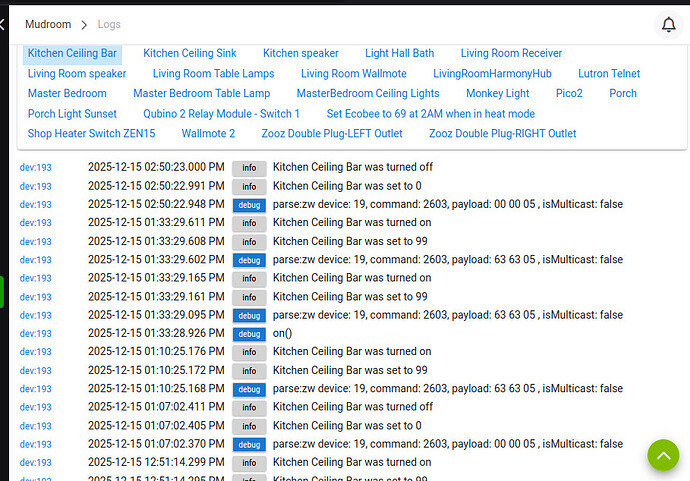Toggle the Kitchen speaker device filter

(300, 53)
